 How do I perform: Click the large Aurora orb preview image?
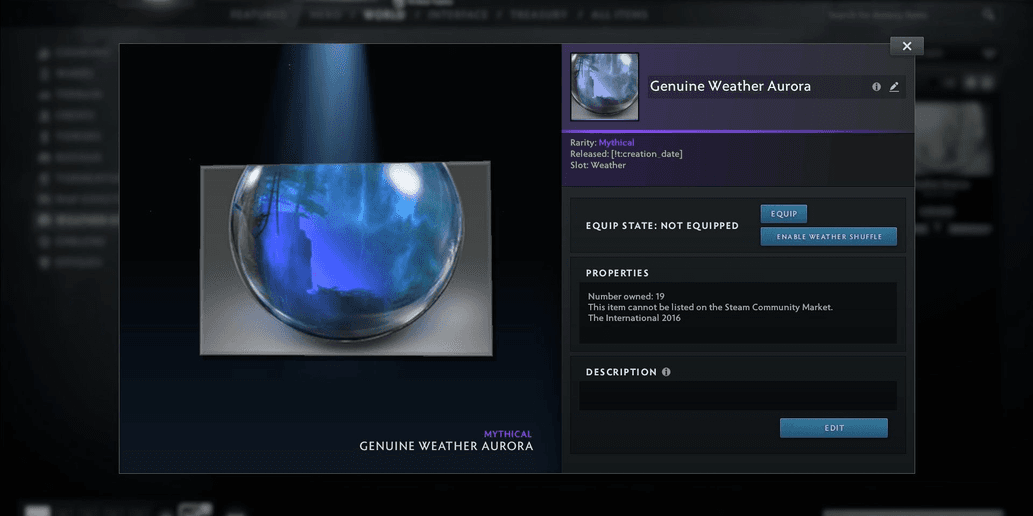pyautogui.click(x=347, y=258)
